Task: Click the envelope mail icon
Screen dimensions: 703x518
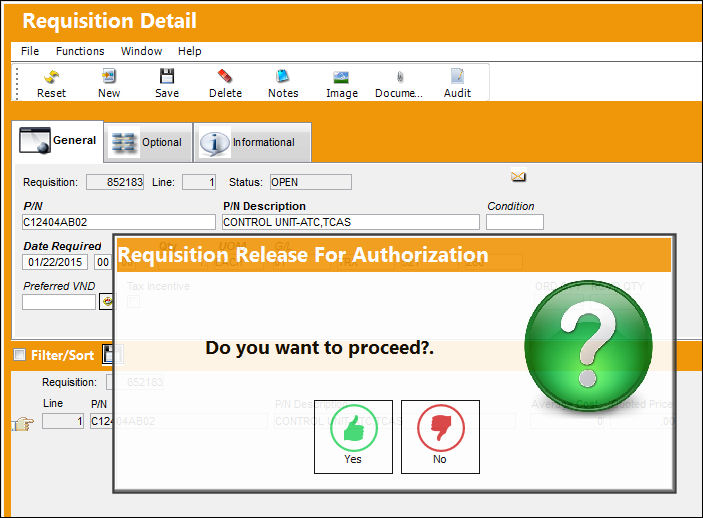Action: tap(518, 176)
